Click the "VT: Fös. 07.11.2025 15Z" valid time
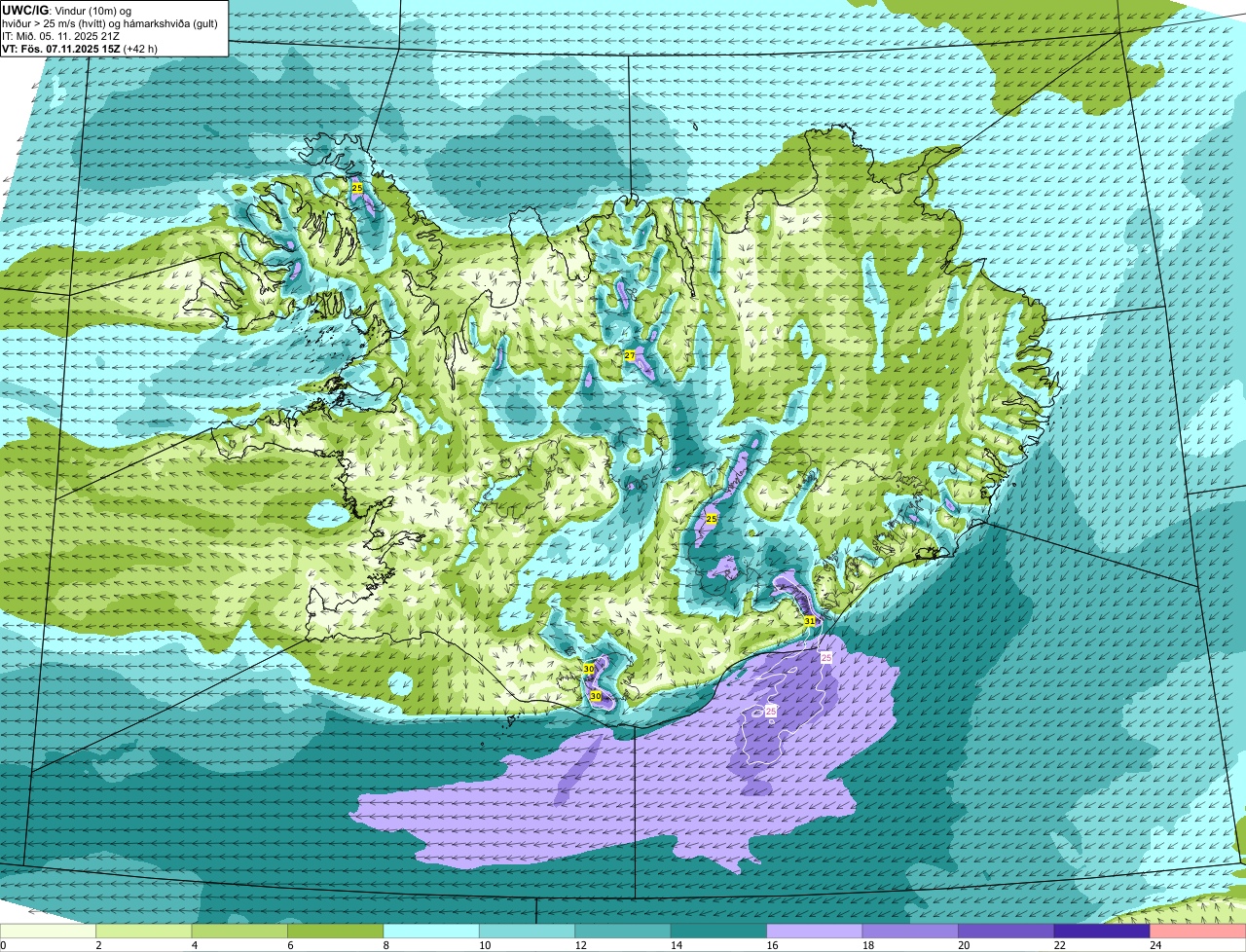This screenshot has width=1246, height=952. pos(60,49)
